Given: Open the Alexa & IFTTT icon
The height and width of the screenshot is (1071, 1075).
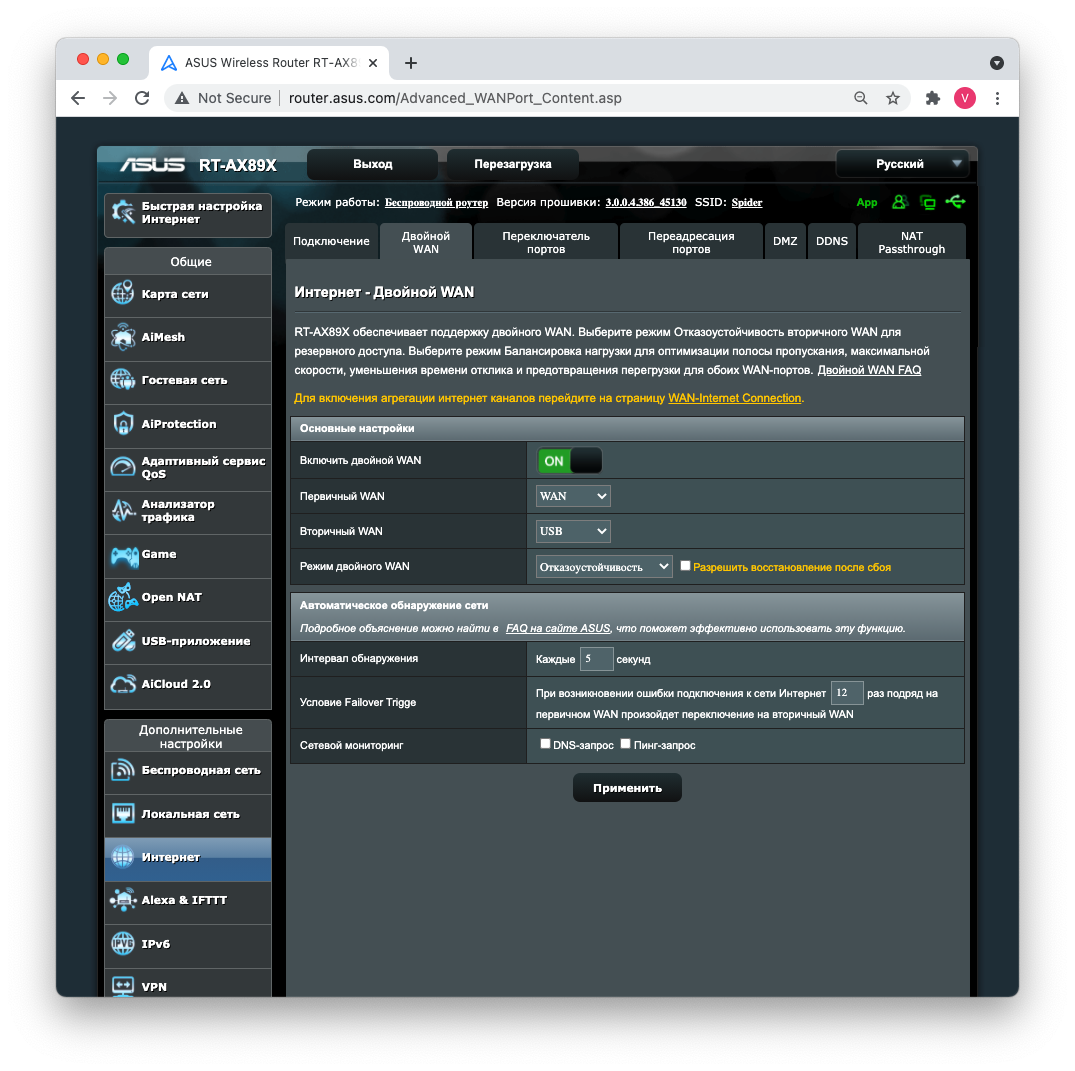Looking at the screenshot, I should (123, 900).
